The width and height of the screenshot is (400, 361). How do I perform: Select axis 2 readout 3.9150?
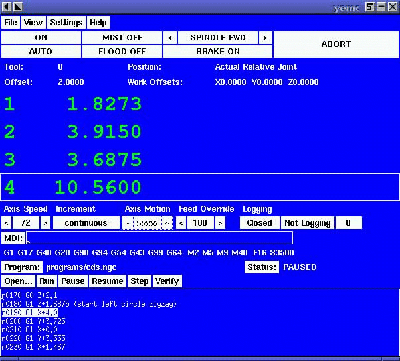tap(200, 132)
